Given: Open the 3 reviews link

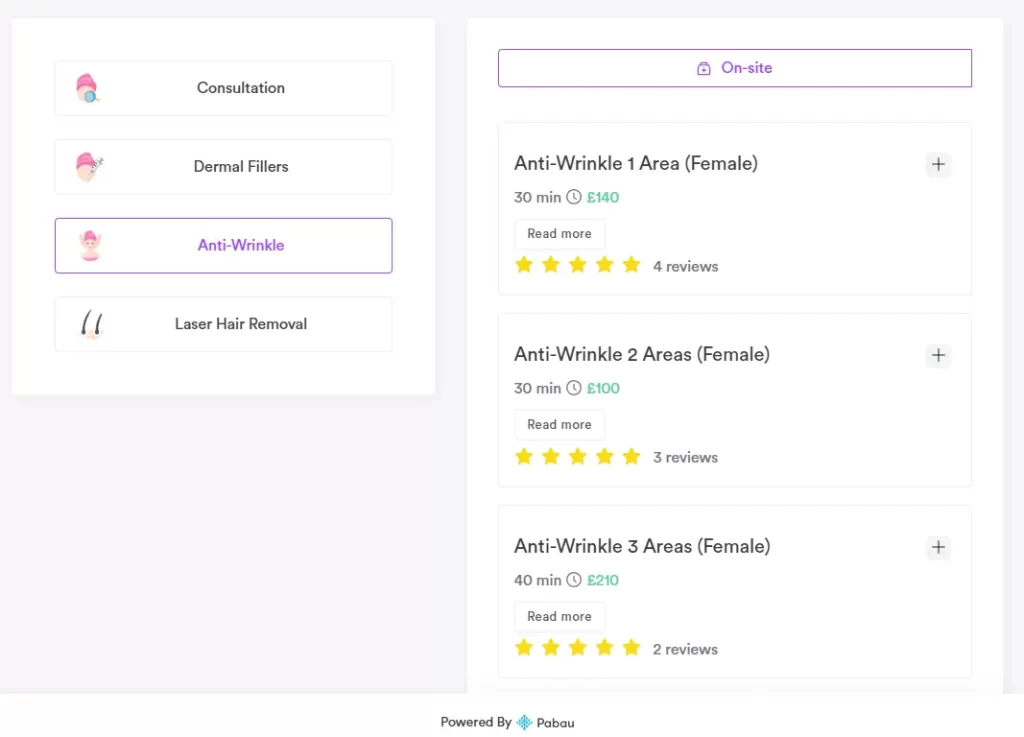Looking at the screenshot, I should click(x=686, y=457).
